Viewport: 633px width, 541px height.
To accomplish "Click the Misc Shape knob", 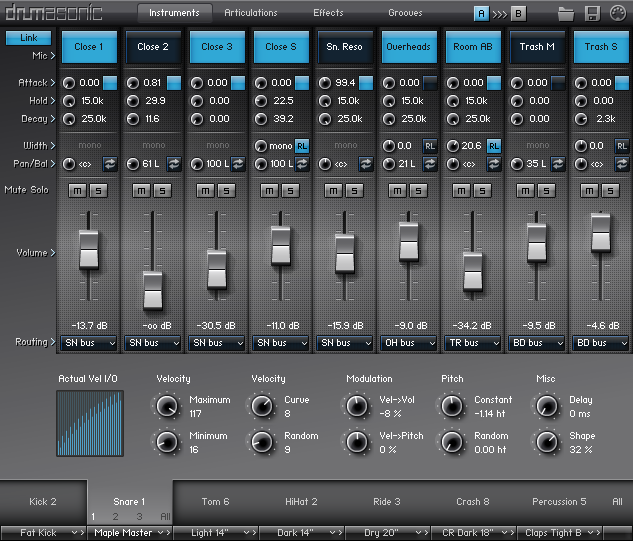I will point(547,442).
